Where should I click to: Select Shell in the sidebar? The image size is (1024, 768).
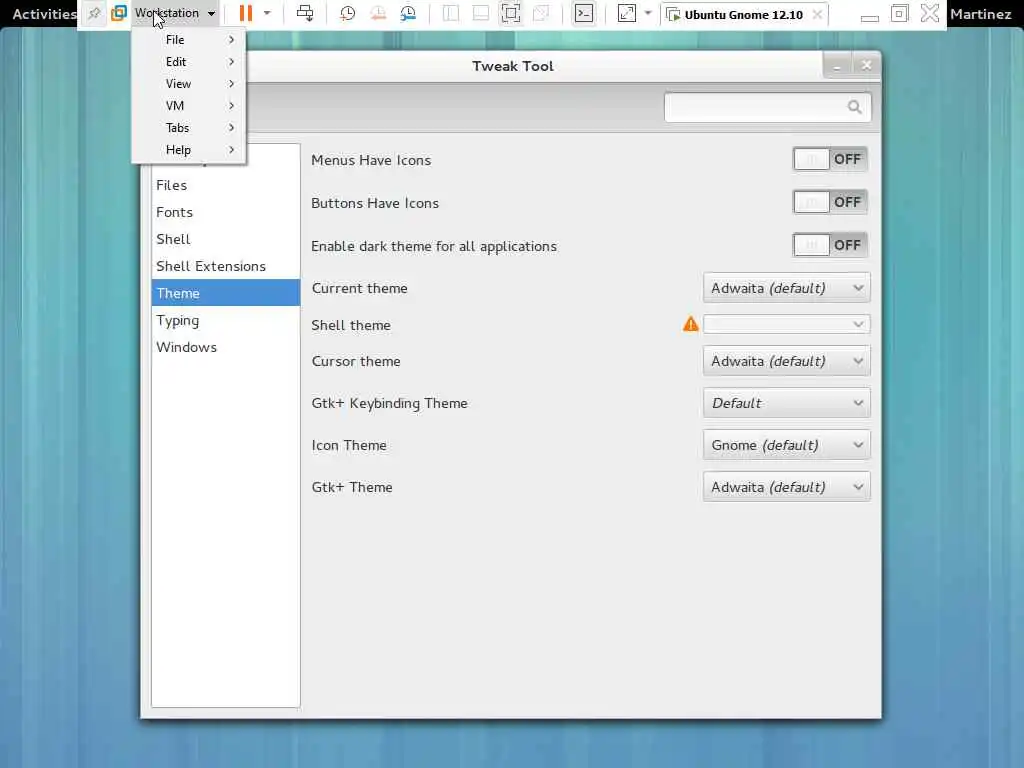(225, 239)
